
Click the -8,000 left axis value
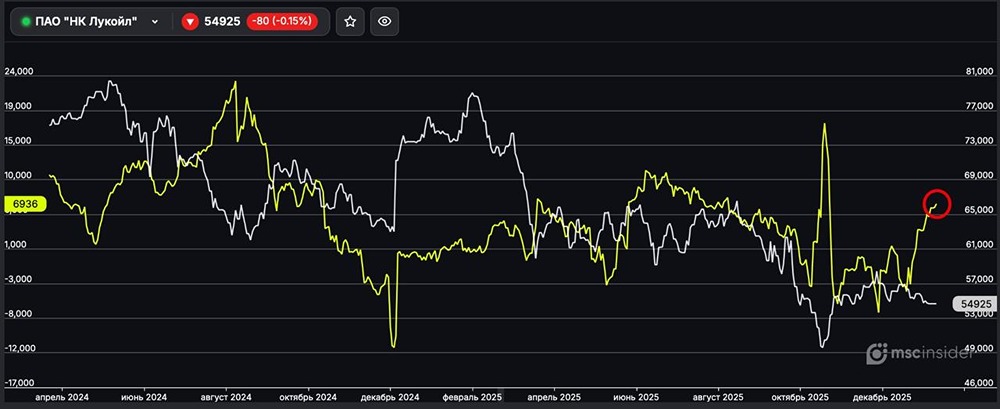click(x=17, y=315)
